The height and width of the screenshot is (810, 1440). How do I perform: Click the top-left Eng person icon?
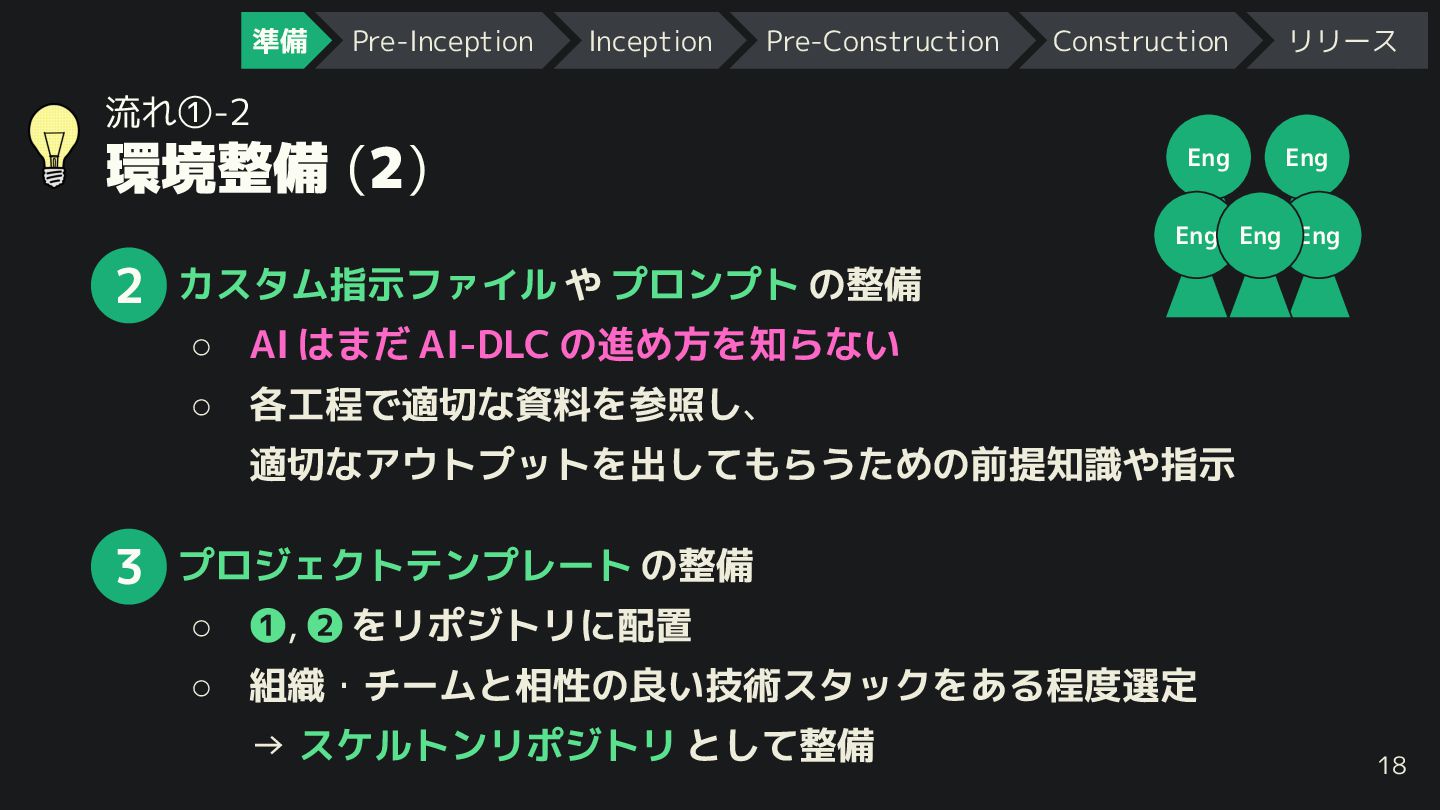tap(1208, 157)
